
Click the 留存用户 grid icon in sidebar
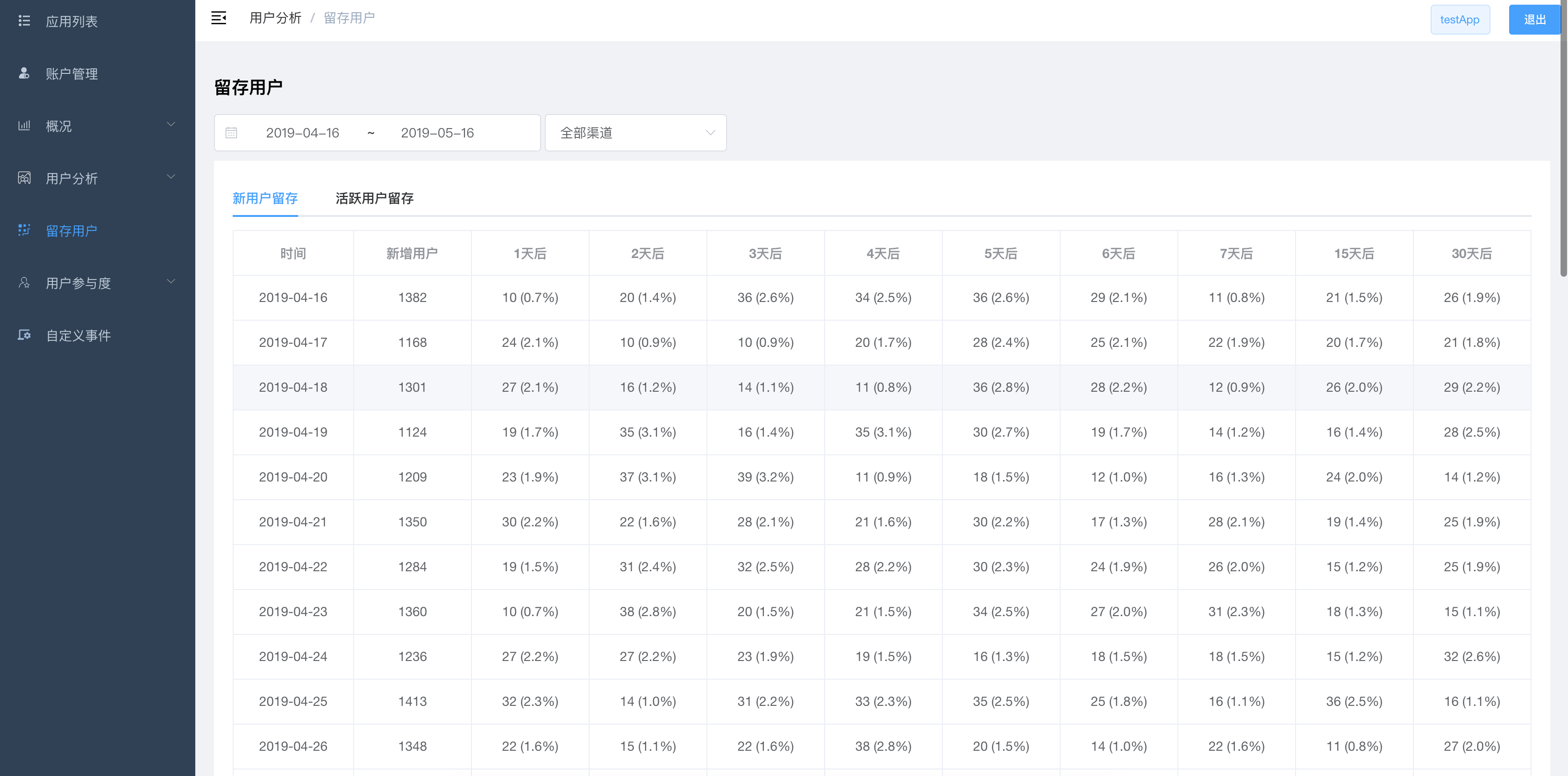coord(24,230)
